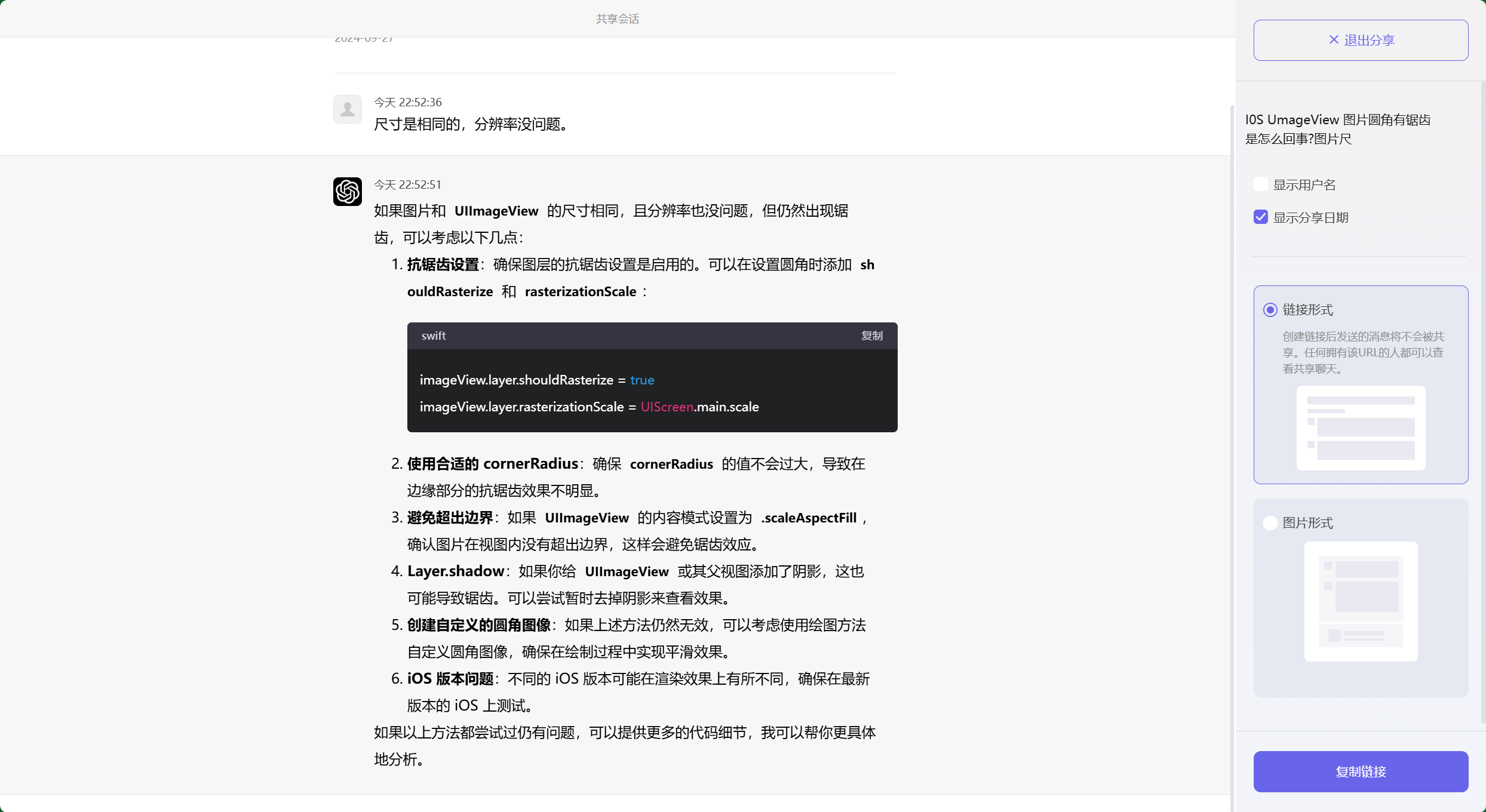Viewport: 1486px width, 812px height.
Task: Click the message 尺寸是相同的，分辨率没问题
Action: point(472,124)
